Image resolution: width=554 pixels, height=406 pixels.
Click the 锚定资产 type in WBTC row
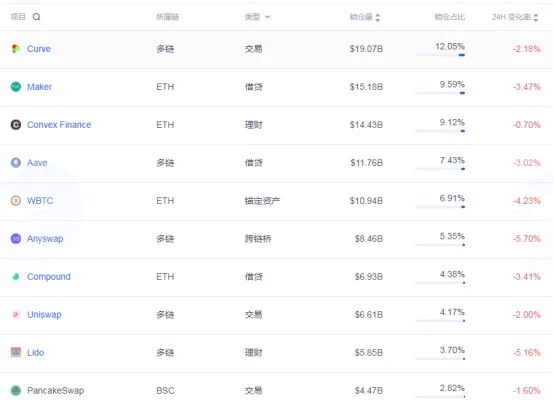click(262, 201)
